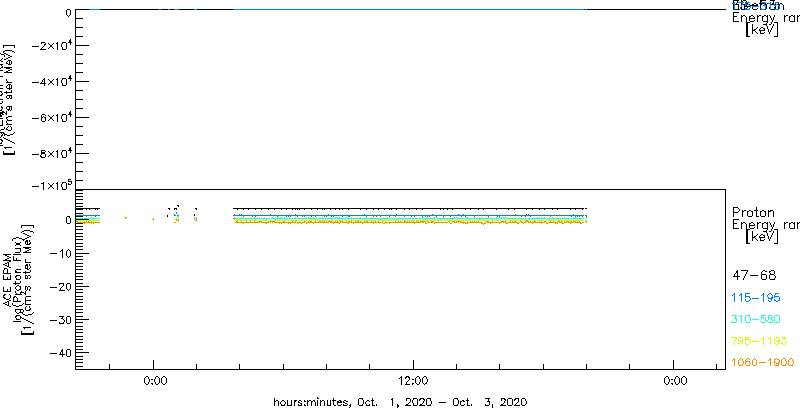The width and height of the screenshot is (800, 410).
Task: Click the date range caption 'Oct. 1, 2020 - Oct. 3, 2020'
Action: [441, 401]
